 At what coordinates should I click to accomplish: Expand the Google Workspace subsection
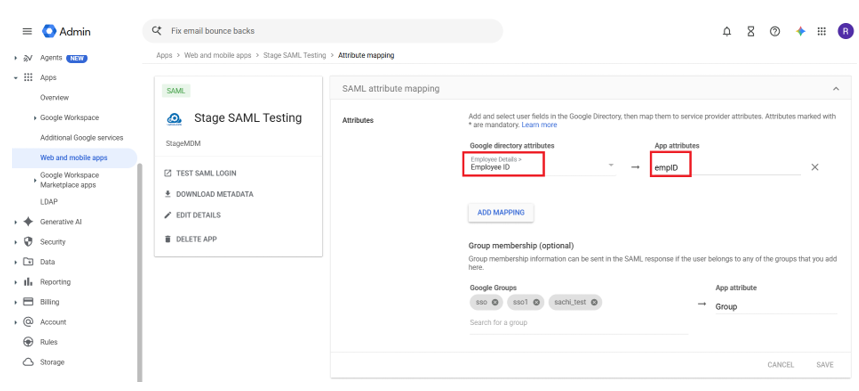pos(35,118)
